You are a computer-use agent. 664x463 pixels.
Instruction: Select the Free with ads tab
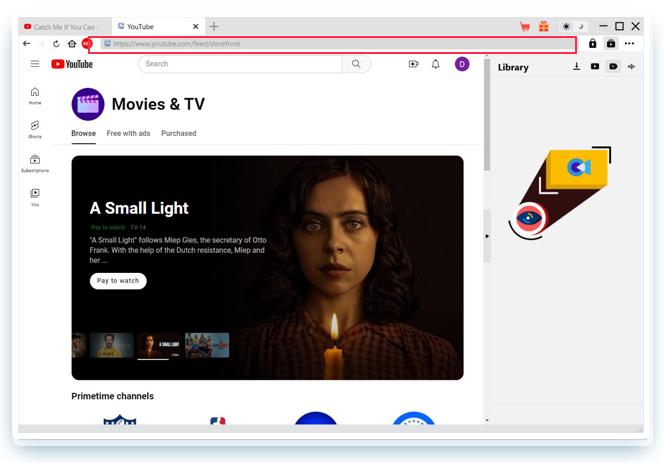pyautogui.click(x=128, y=133)
